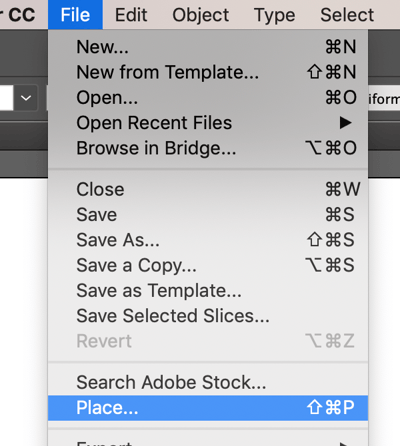
Task: Choose New... from File menu
Action: click(x=208, y=47)
